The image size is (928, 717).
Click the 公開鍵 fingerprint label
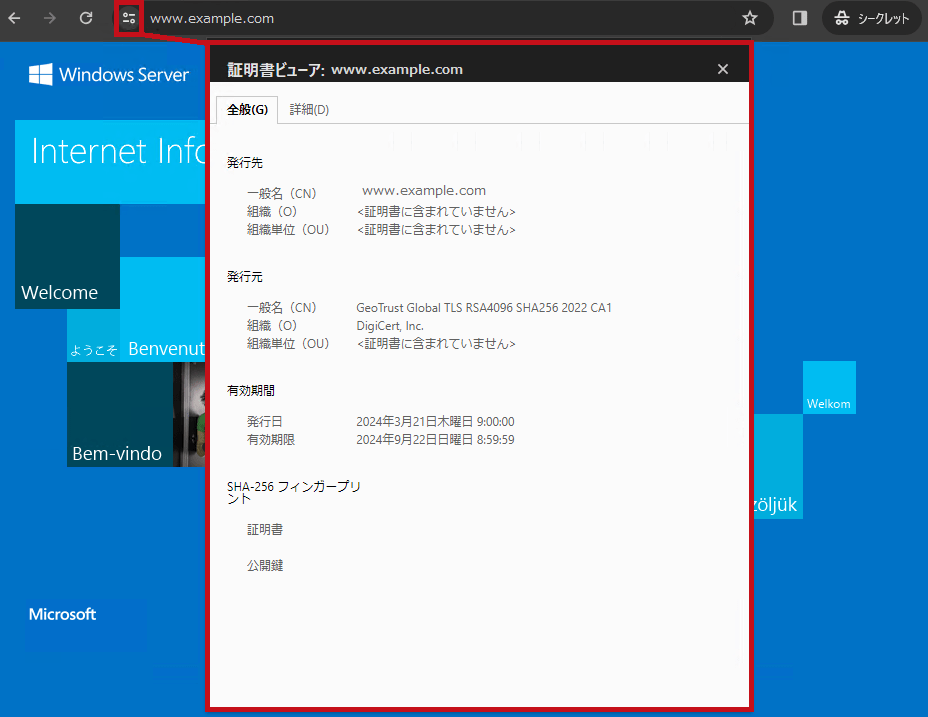[x=265, y=565]
